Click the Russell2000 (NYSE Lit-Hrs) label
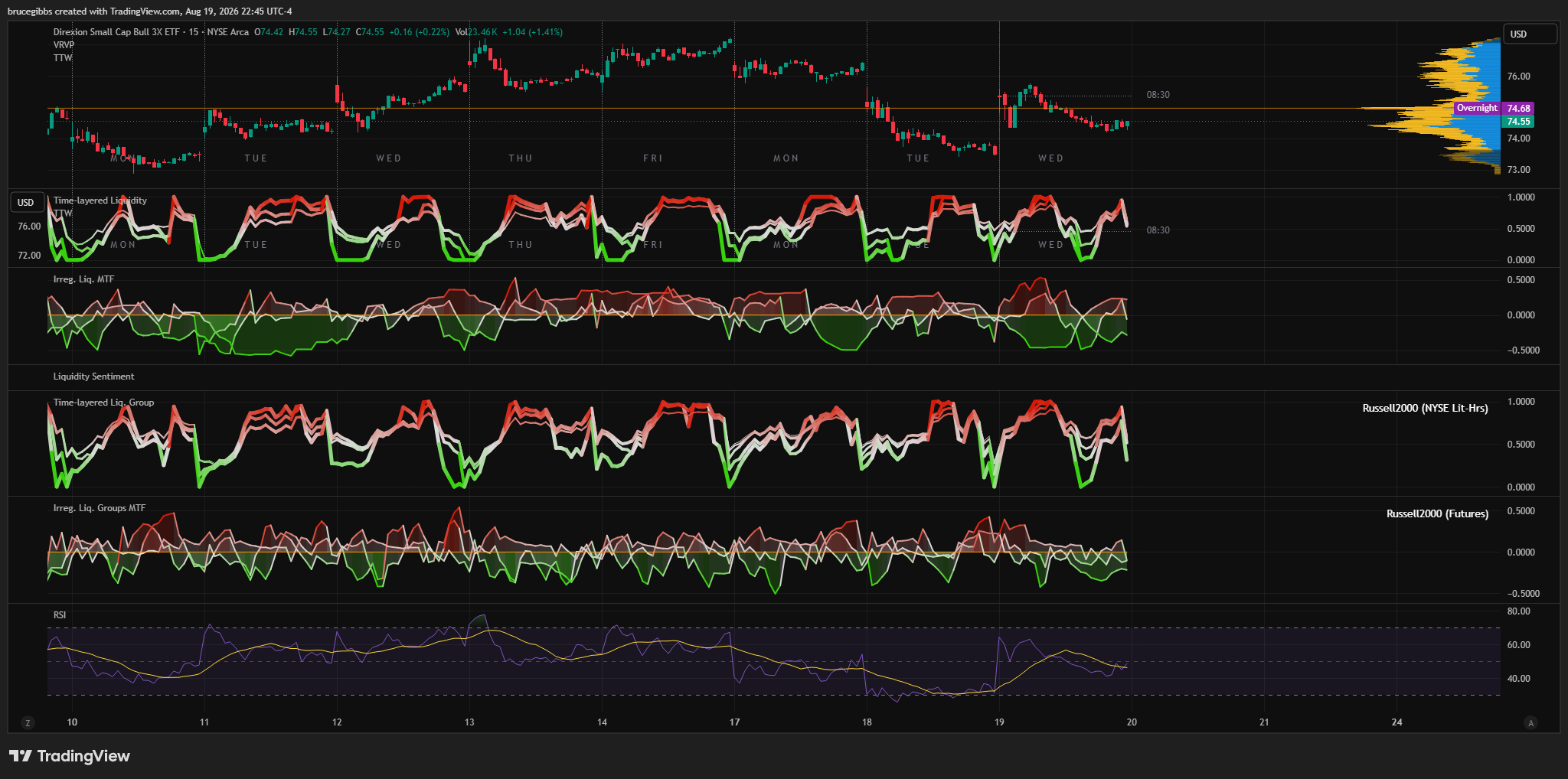 (1426, 409)
